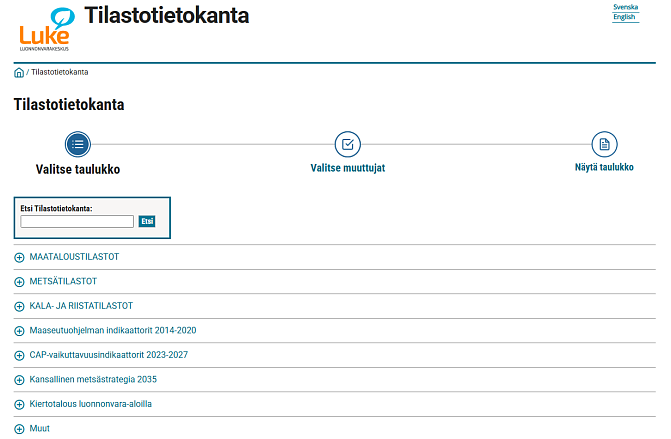Image resolution: width=671 pixels, height=439 pixels.
Task: Switch language to English
Action: 624,17
